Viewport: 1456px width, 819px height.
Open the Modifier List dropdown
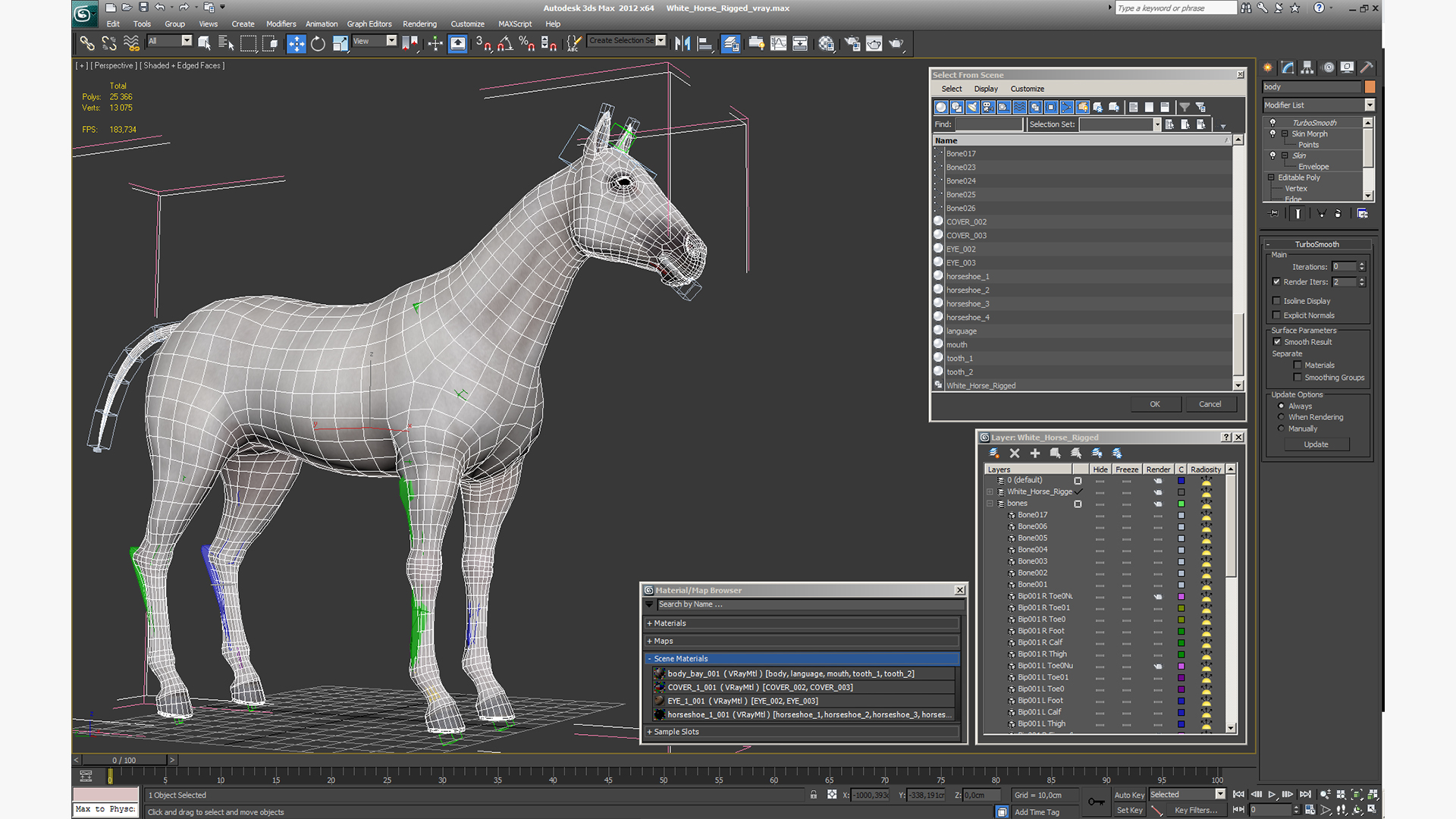[1370, 105]
